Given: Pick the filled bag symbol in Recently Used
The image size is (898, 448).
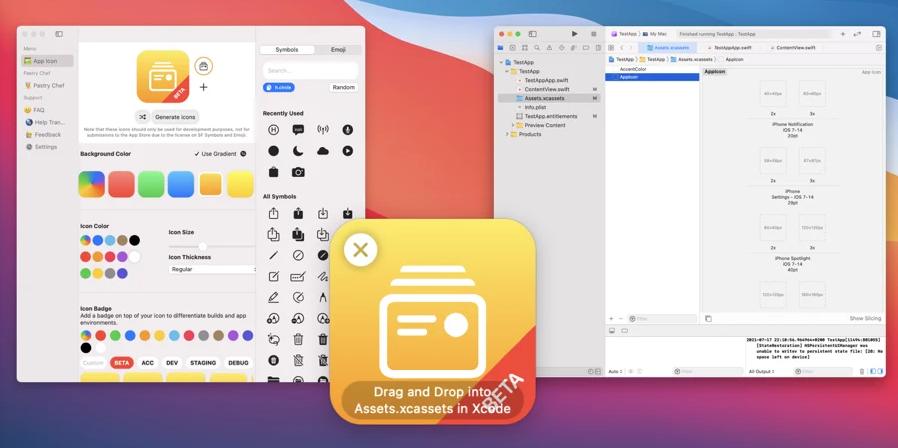Looking at the screenshot, I should (274, 172).
